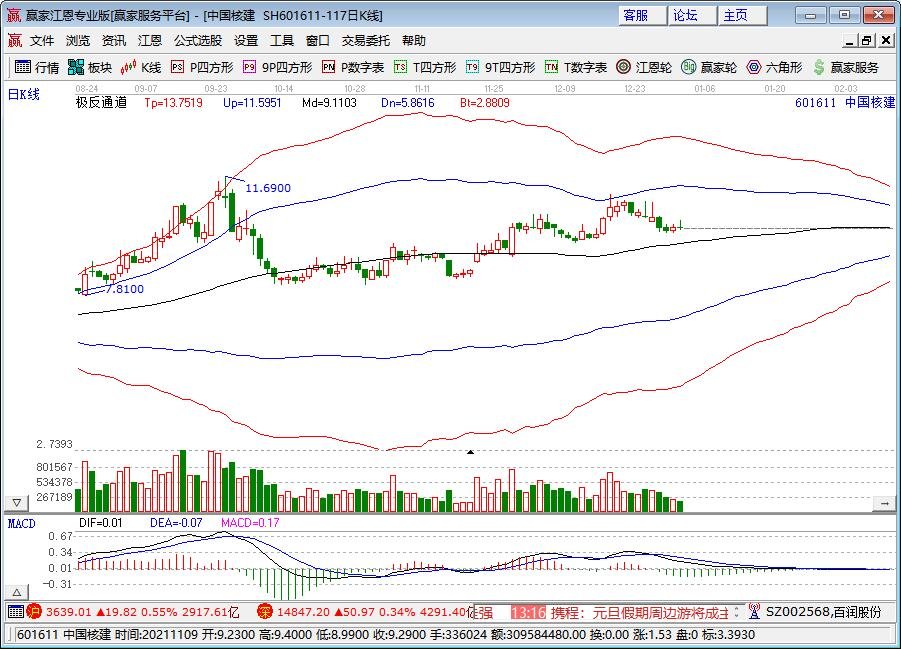Viewport: 901px width, 649px height.
Task: Click the DEA=-0.07 value
Action: (x=176, y=523)
